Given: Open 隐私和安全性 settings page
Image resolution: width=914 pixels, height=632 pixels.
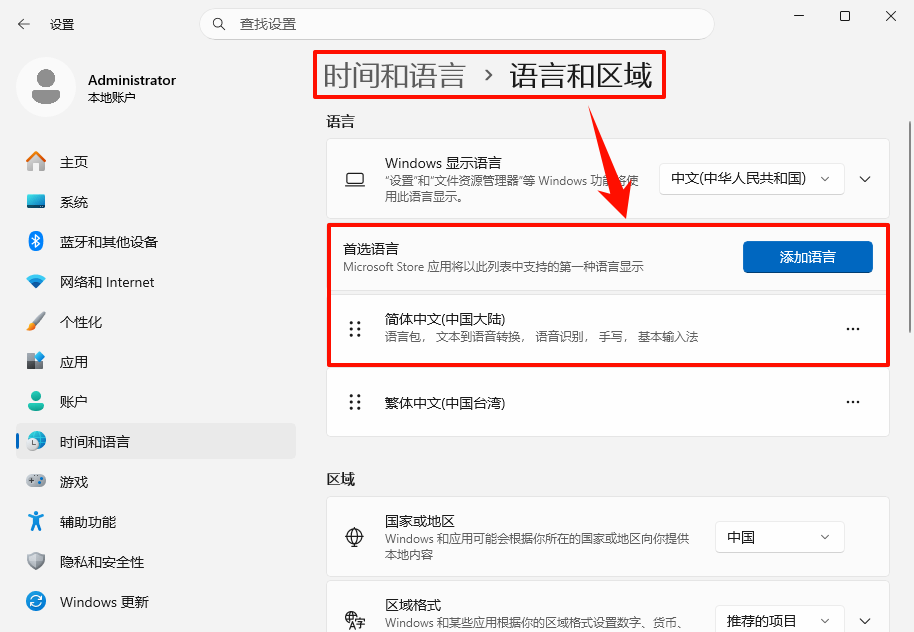Looking at the screenshot, I should [156, 561].
